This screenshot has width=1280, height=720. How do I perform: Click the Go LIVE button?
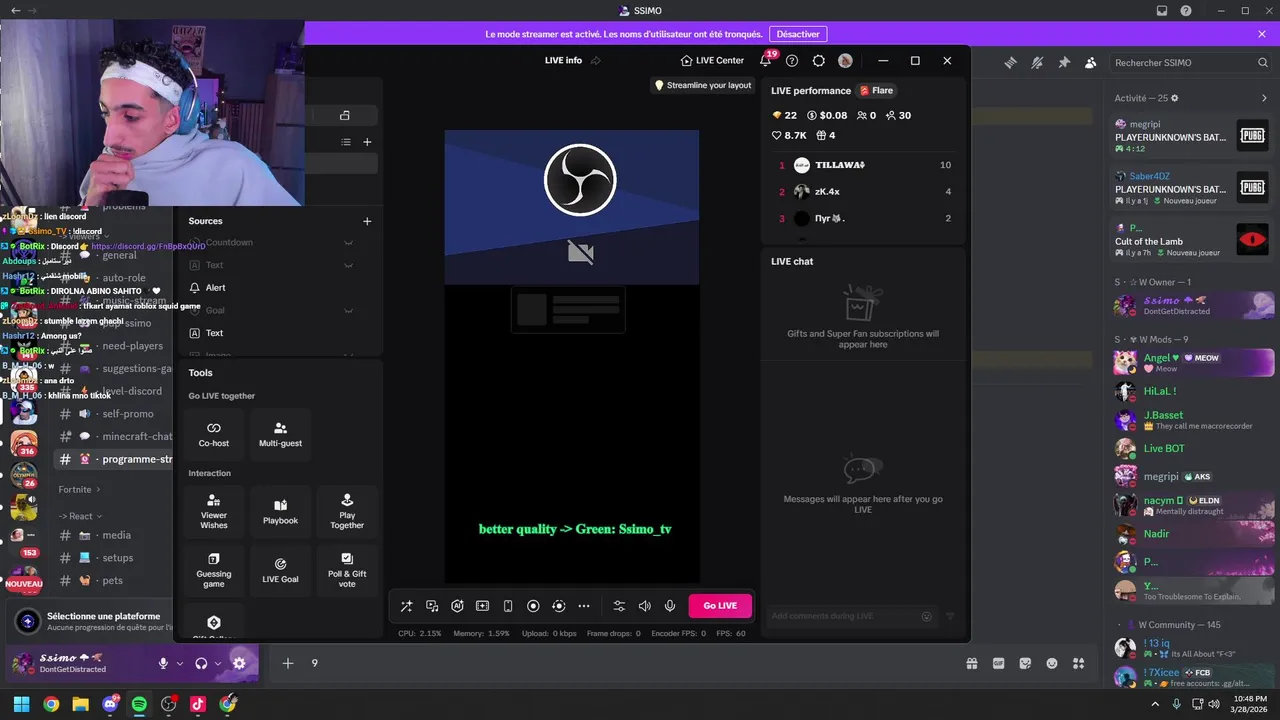[x=720, y=606]
